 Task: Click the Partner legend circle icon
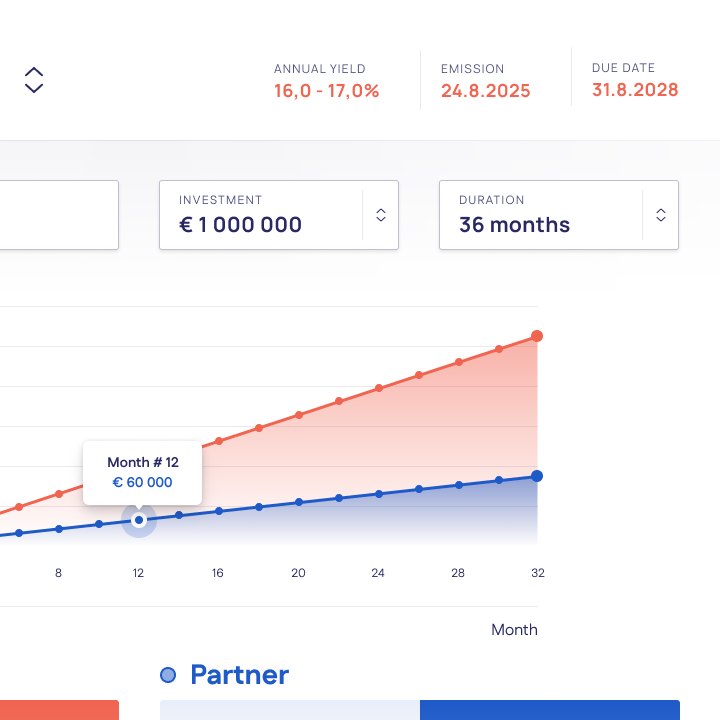pyautogui.click(x=168, y=675)
